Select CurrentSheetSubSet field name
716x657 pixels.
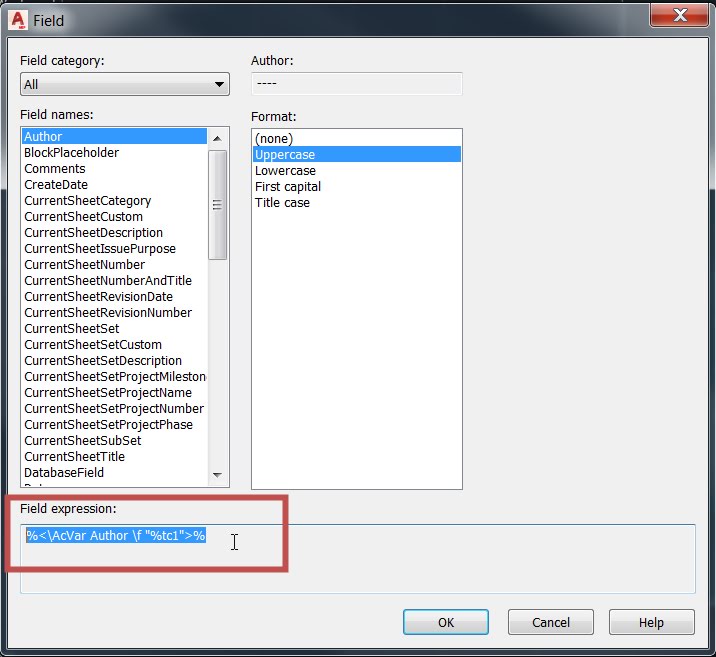tap(114, 440)
